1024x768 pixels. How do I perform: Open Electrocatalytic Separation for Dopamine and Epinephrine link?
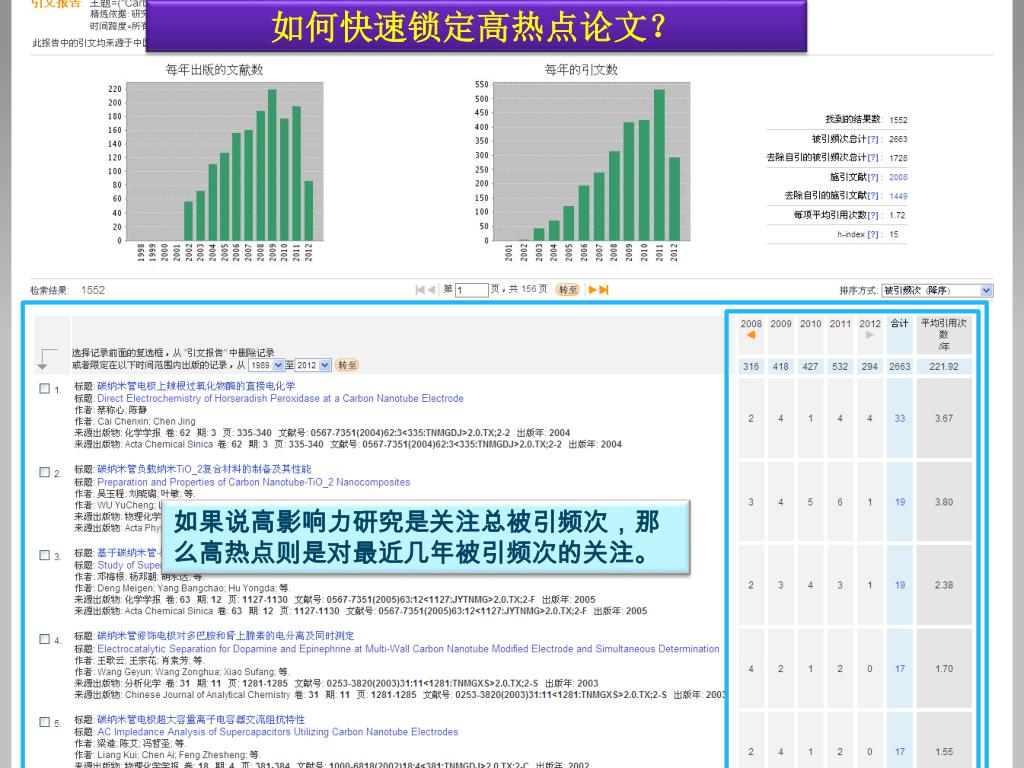[408, 648]
